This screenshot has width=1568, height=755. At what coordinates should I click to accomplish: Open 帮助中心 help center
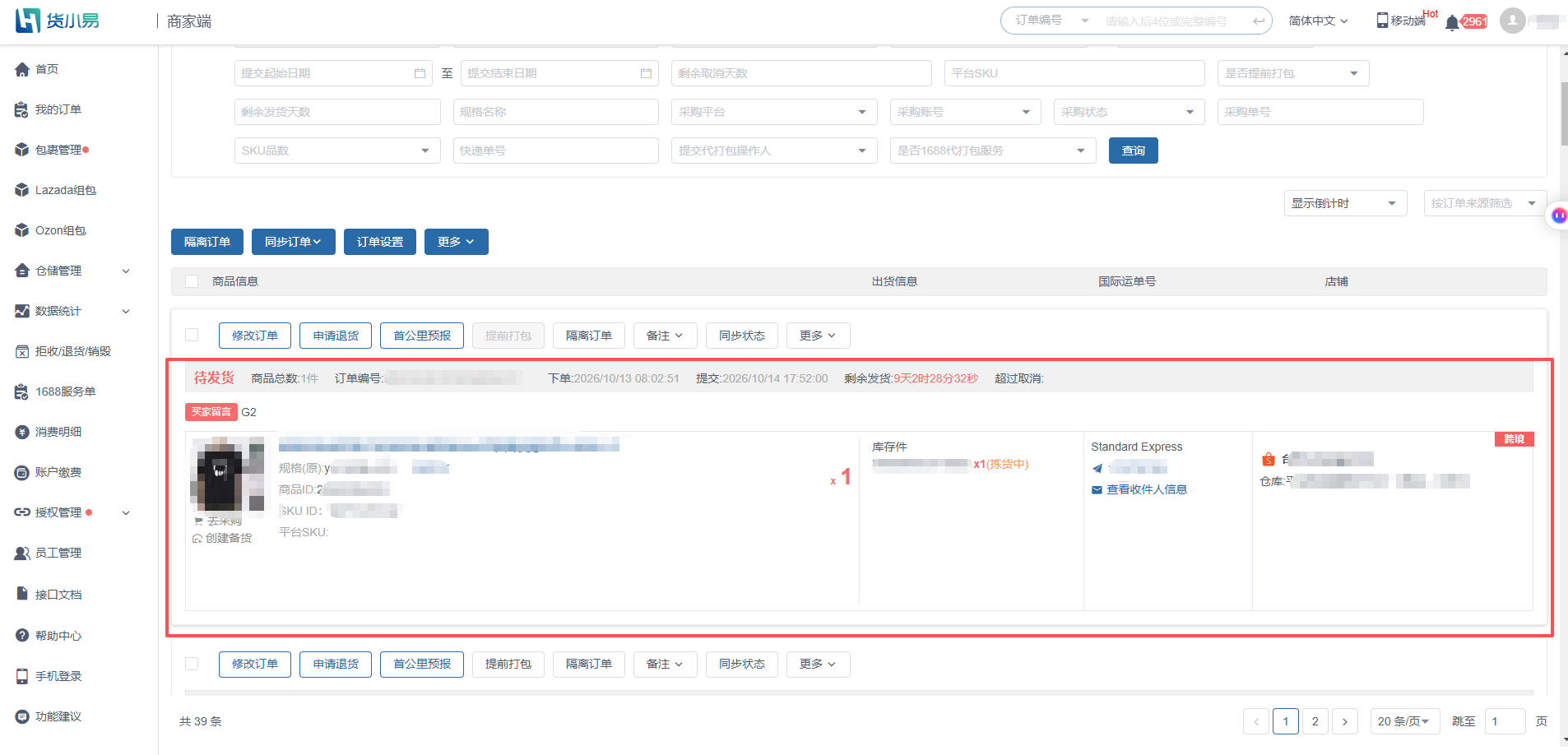(58, 635)
